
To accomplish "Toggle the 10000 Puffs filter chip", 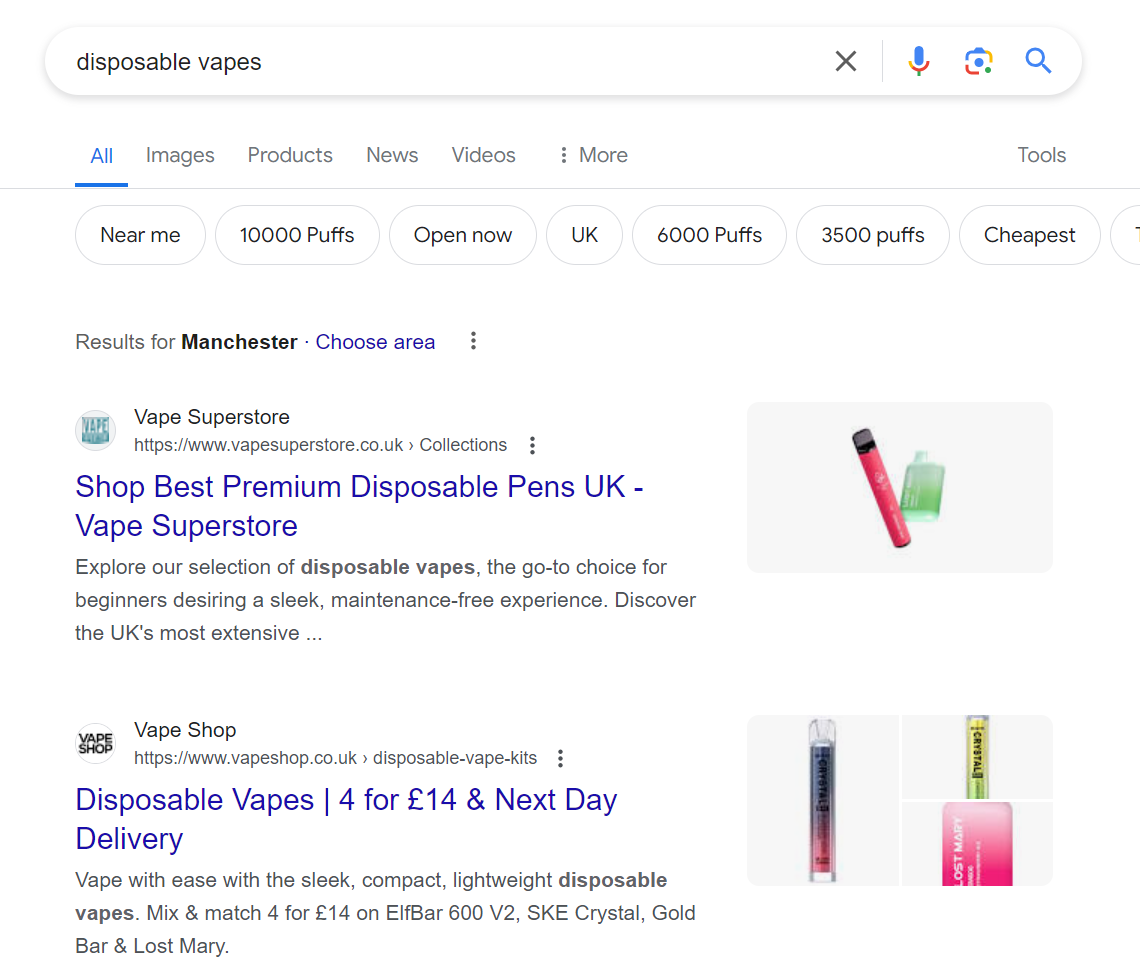I will click(297, 235).
